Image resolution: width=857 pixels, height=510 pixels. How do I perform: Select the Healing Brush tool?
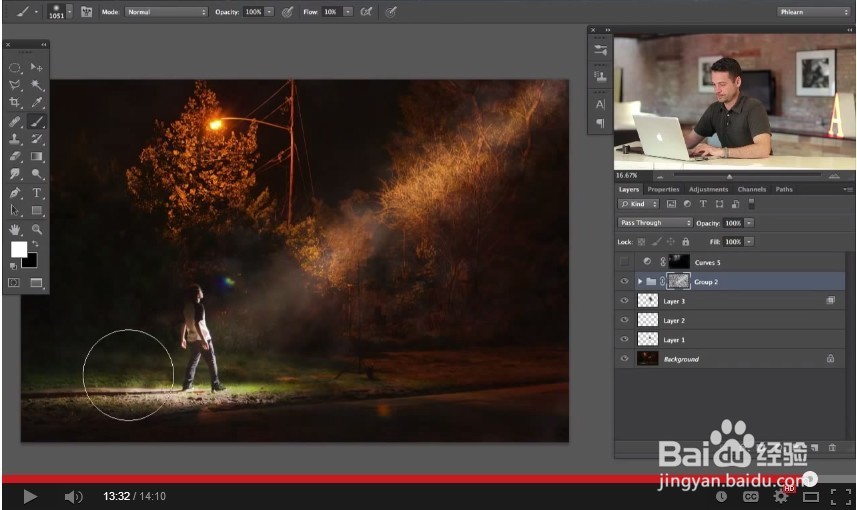15,121
